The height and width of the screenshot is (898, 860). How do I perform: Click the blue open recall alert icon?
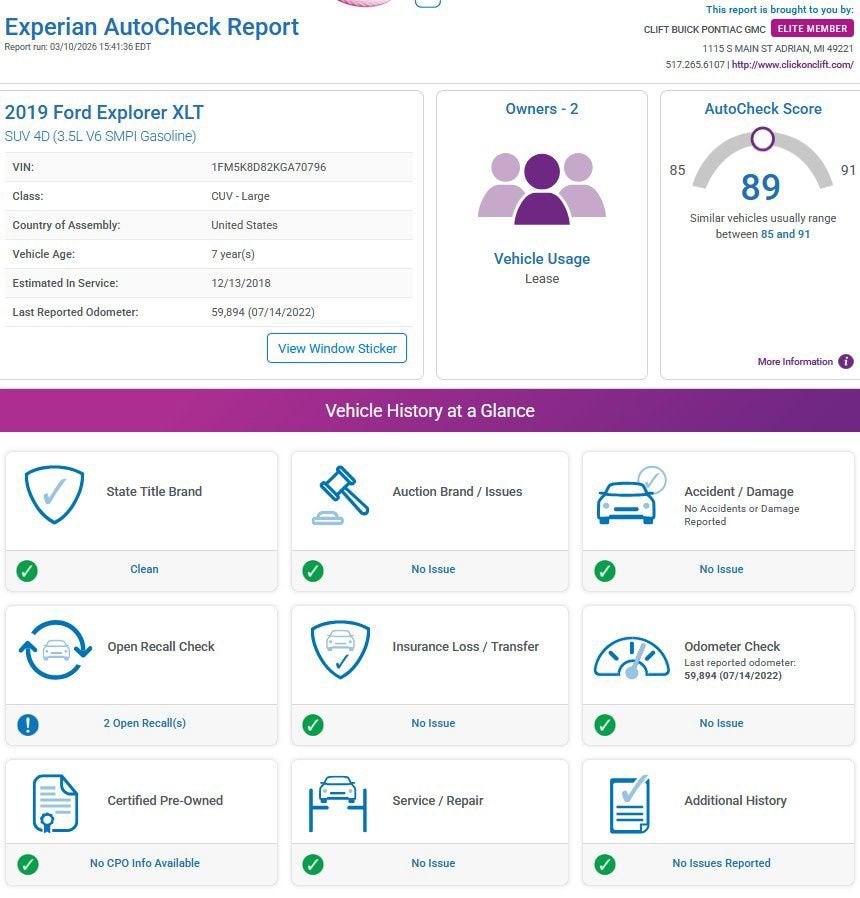pyautogui.click(x=28, y=724)
